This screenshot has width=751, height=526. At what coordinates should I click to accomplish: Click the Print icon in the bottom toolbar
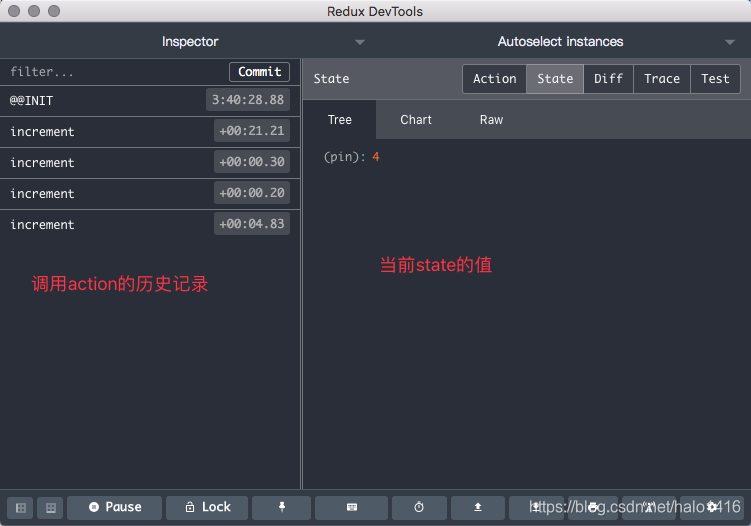[593, 507]
